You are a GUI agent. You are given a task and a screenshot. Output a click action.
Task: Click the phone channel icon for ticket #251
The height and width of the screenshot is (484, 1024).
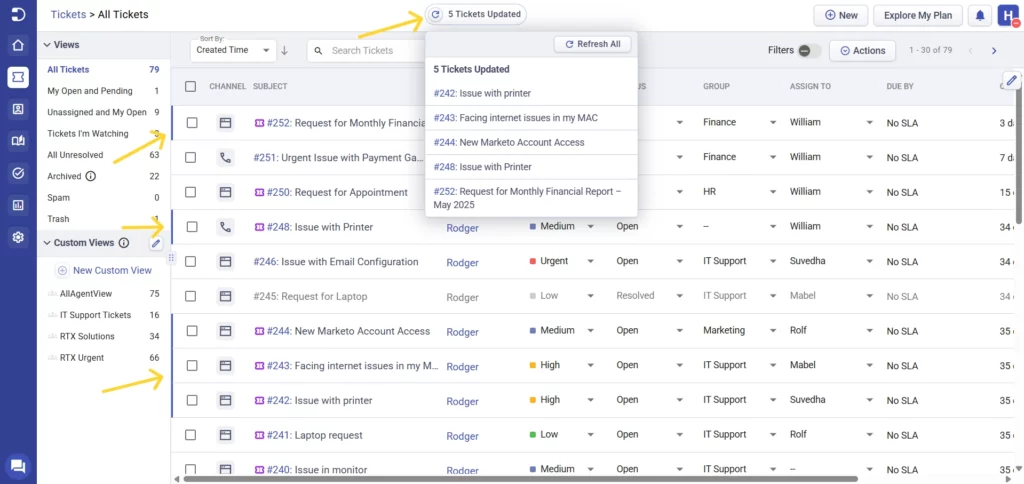pos(225,157)
